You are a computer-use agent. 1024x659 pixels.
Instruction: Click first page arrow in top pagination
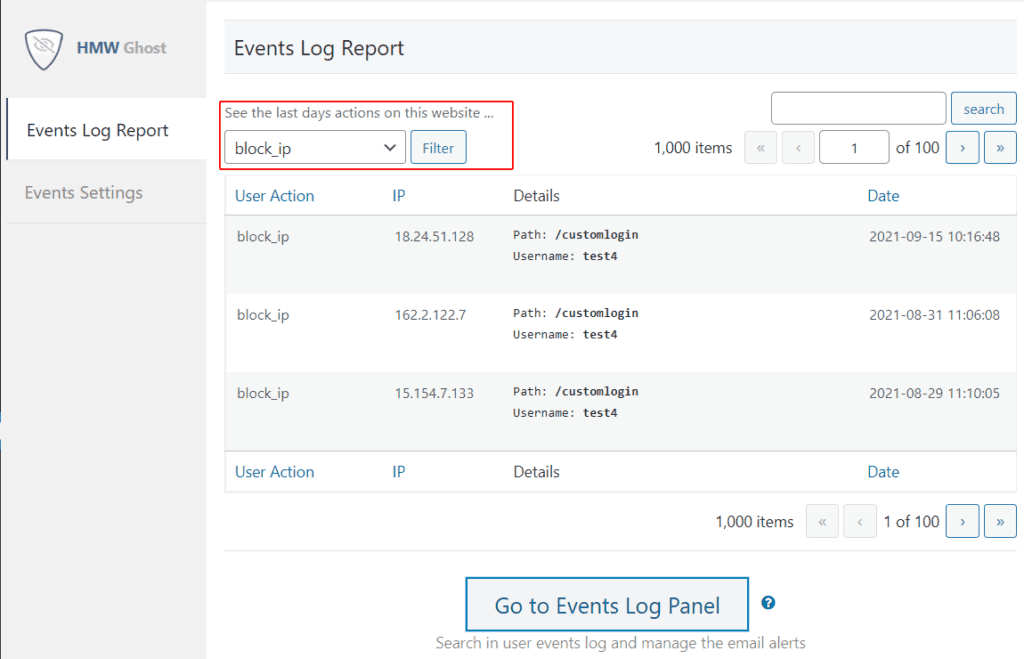(x=761, y=147)
